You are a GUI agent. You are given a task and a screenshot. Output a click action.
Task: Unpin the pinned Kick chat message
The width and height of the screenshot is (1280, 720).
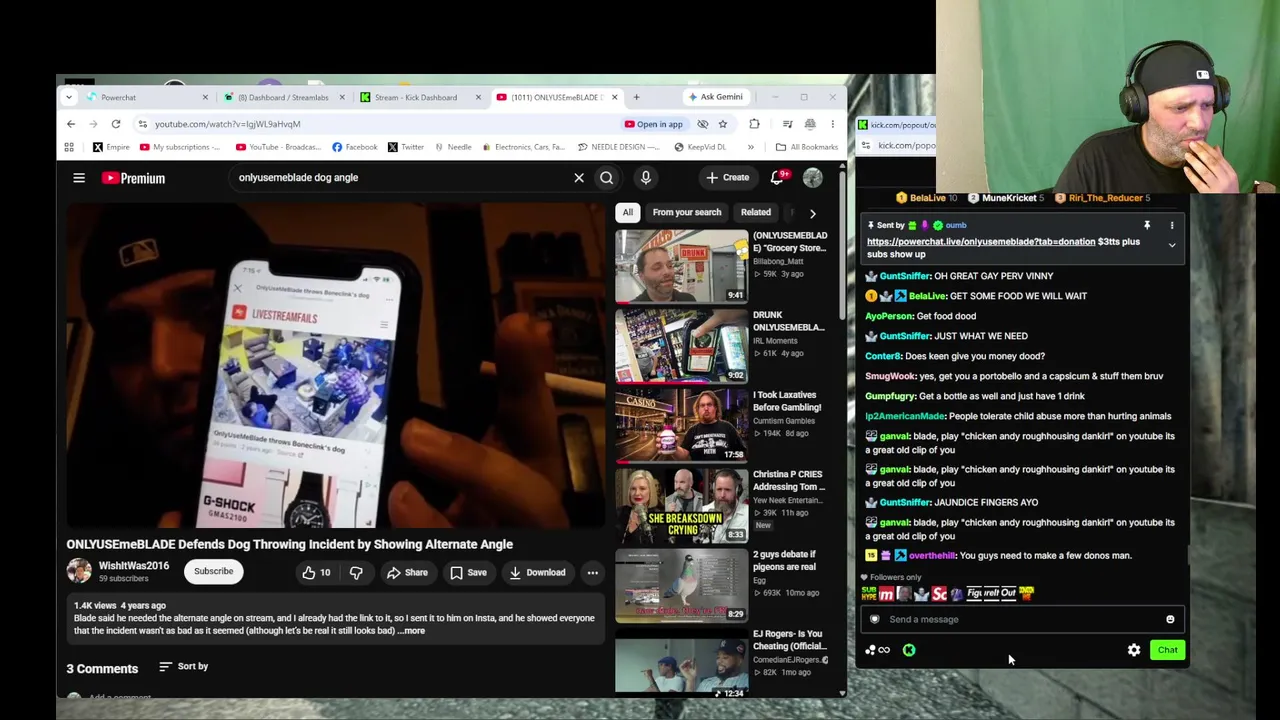click(x=1147, y=225)
